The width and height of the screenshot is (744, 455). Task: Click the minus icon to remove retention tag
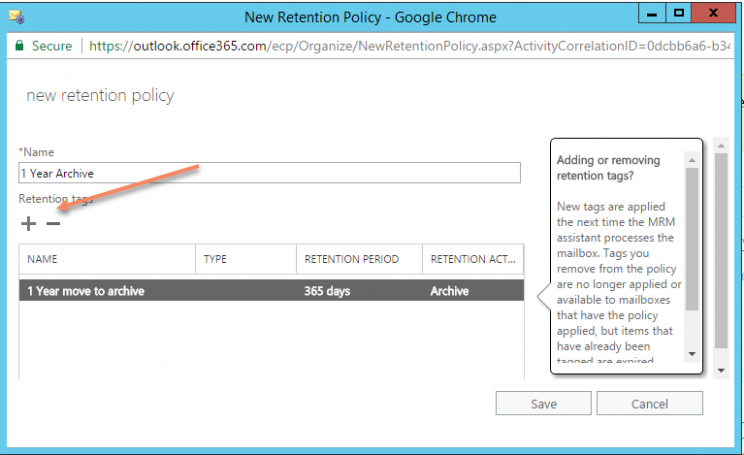(54, 224)
